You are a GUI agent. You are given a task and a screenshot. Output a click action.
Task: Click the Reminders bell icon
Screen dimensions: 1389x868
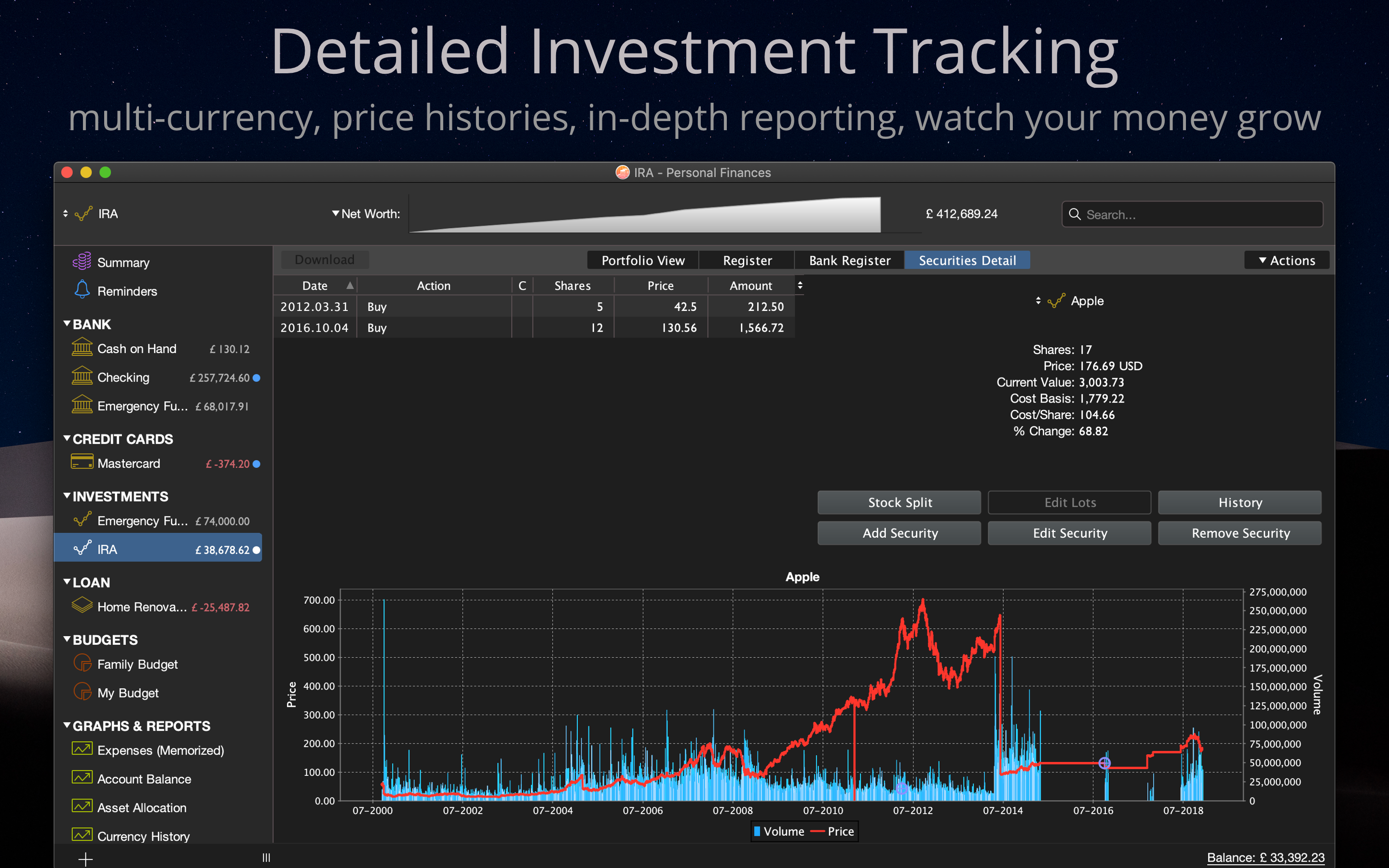[x=82, y=290]
